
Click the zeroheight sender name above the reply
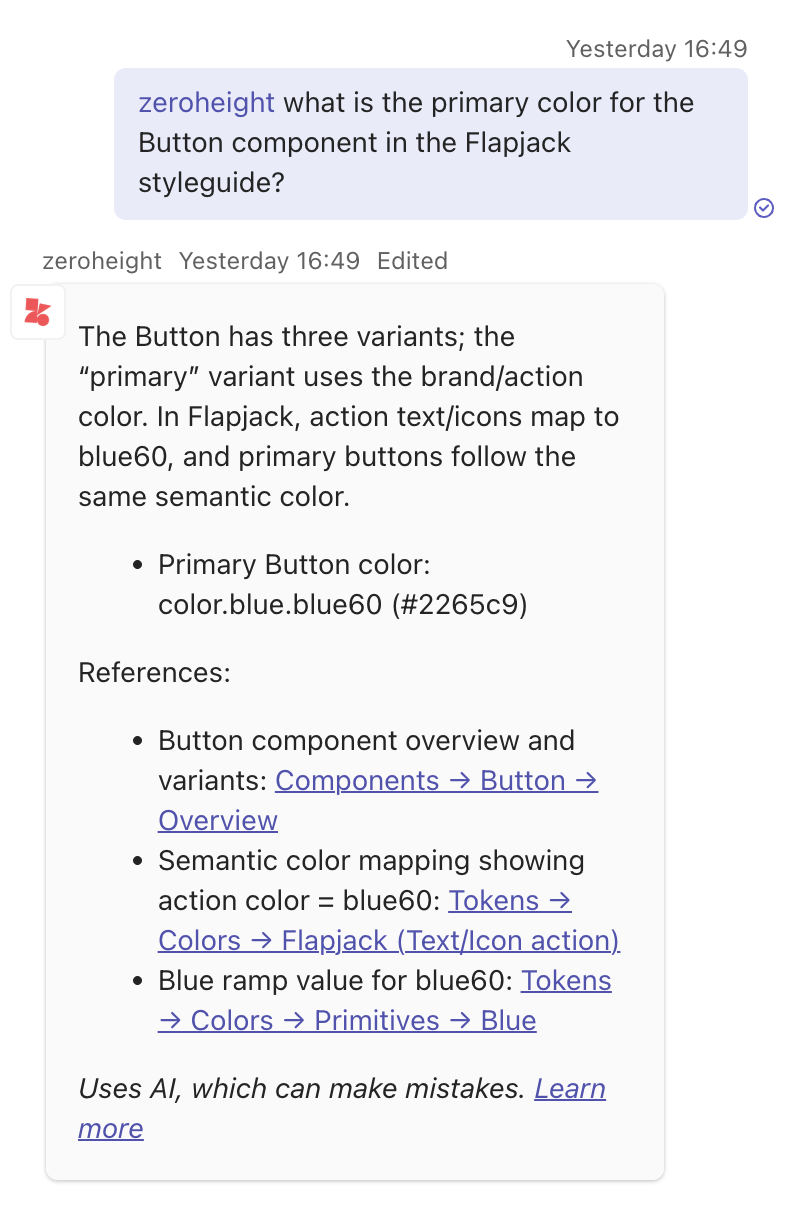[102, 261]
